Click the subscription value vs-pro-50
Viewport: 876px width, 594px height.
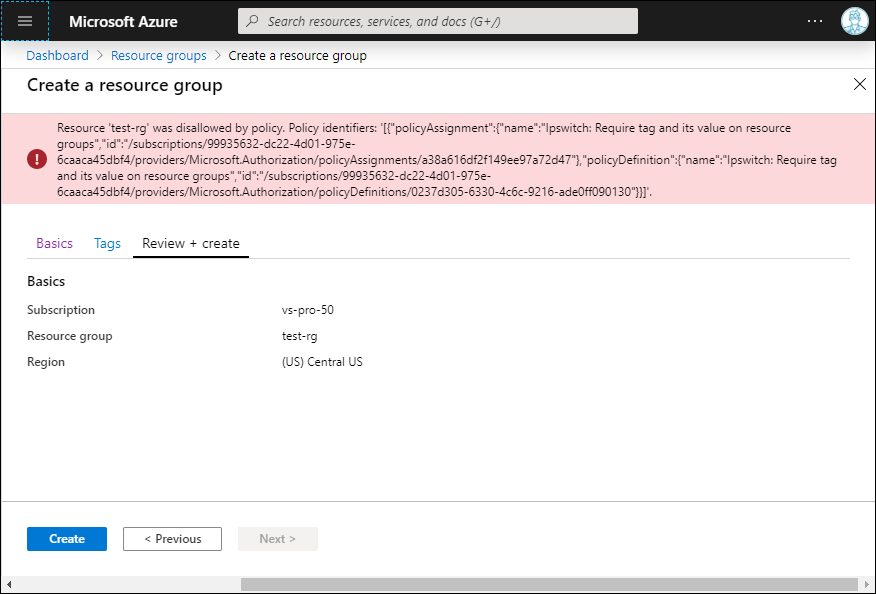(308, 310)
